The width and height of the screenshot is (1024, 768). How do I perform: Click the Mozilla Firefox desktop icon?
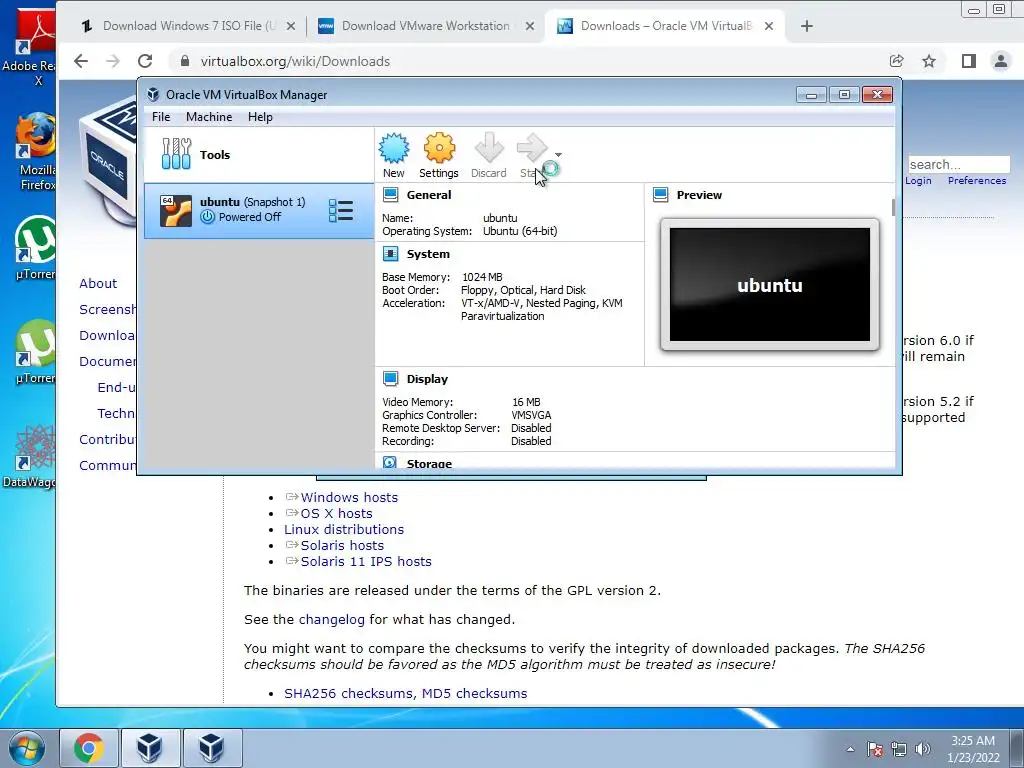coord(36,152)
